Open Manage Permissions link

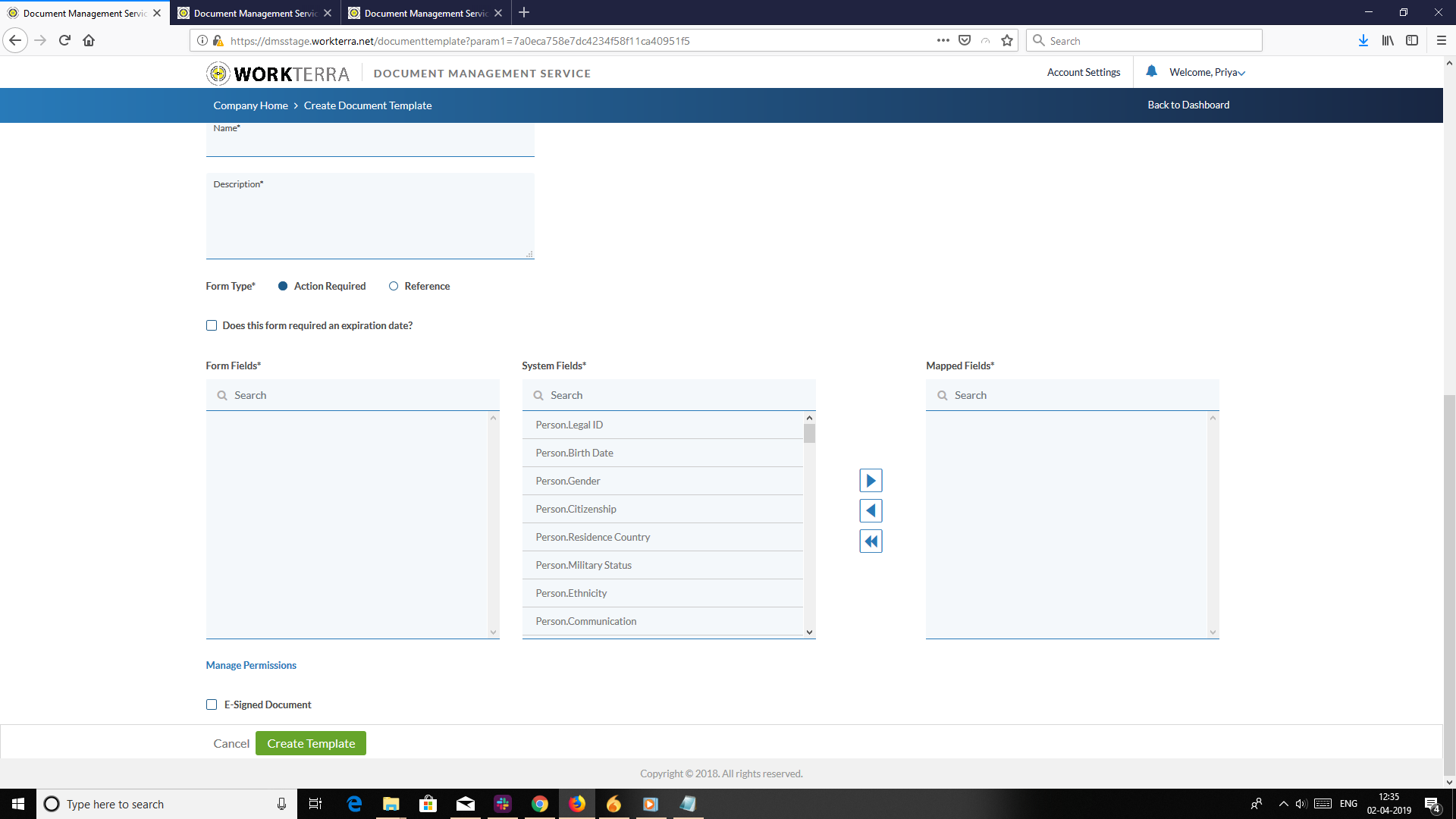[251, 665]
